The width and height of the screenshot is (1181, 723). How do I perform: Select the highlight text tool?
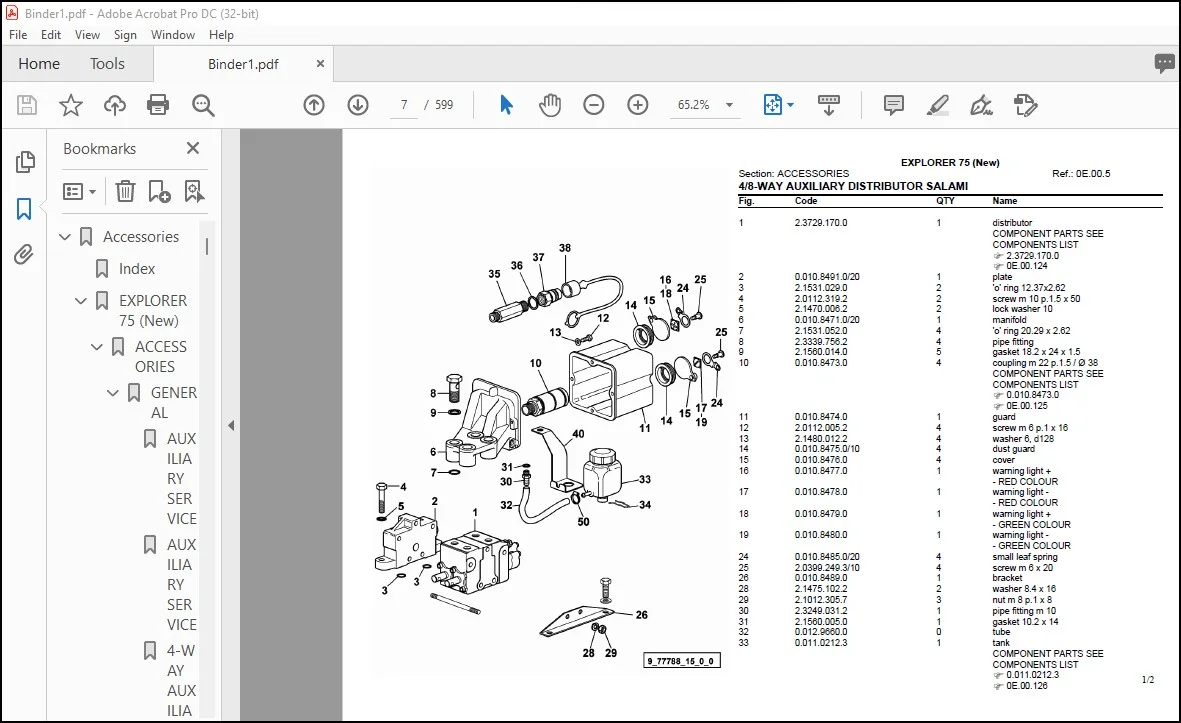pyautogui.click(x=937, y=105)
